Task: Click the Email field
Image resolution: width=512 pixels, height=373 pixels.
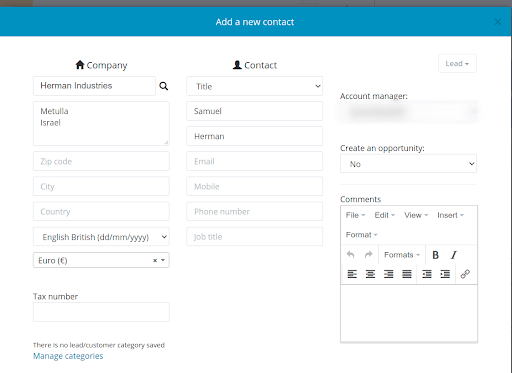Action: click(255, 161)
